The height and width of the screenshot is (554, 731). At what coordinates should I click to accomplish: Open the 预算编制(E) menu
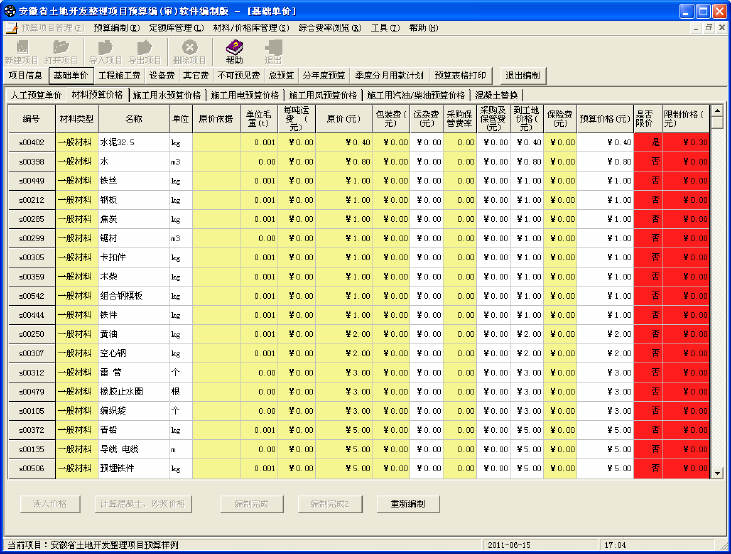117,28
